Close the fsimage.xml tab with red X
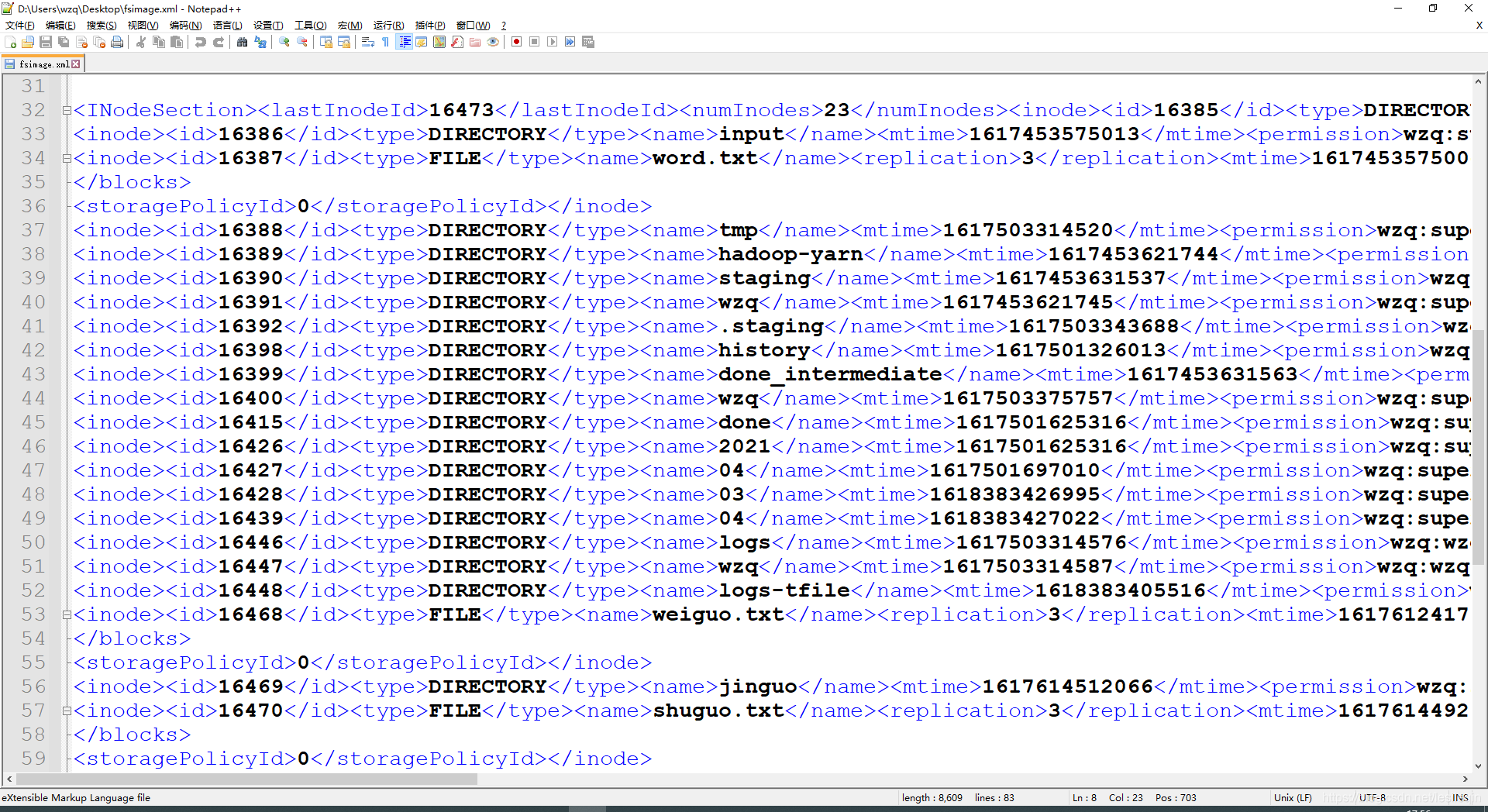The height and width of the screenshot is (812, 1488). click(x=76, y=64)
